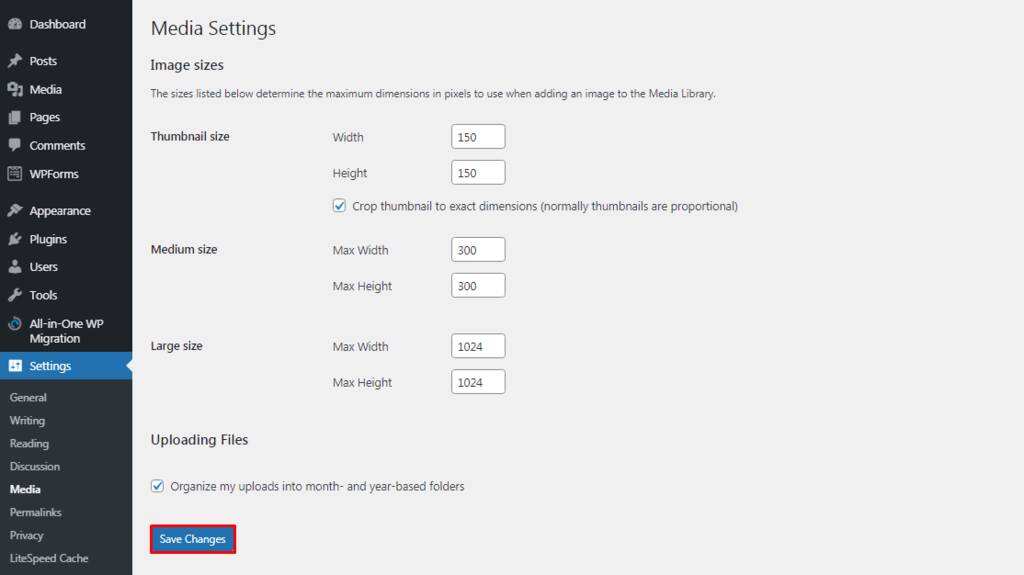Image resolution: width=1024 pixels, height=575 pixels.
Task: Toggle Organize uploads into month/year folders
Action: pos(157,486)
